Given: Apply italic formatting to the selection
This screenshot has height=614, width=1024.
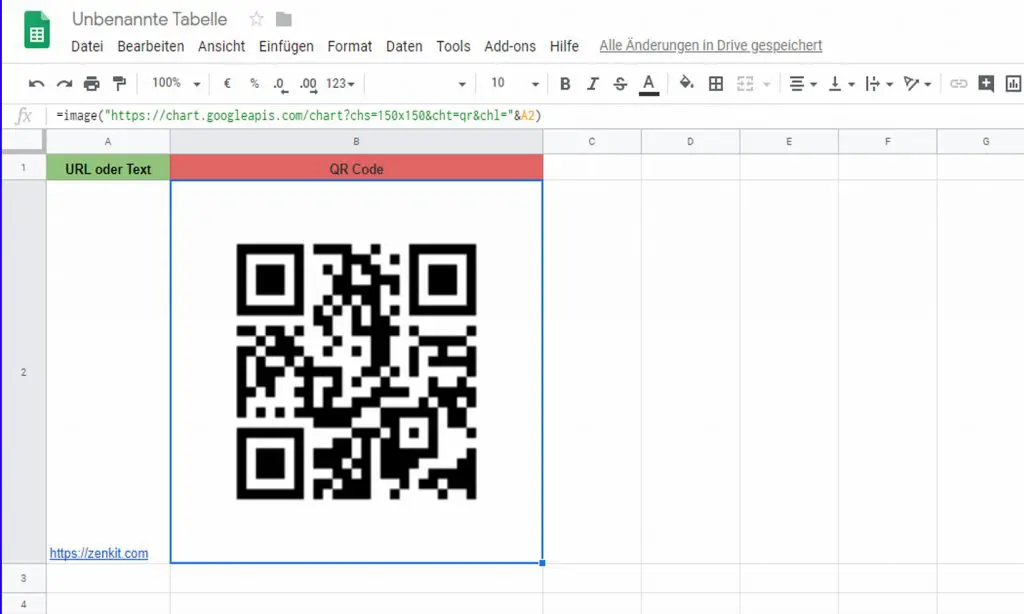Looking at the screenshot, I should coord(592,83).
